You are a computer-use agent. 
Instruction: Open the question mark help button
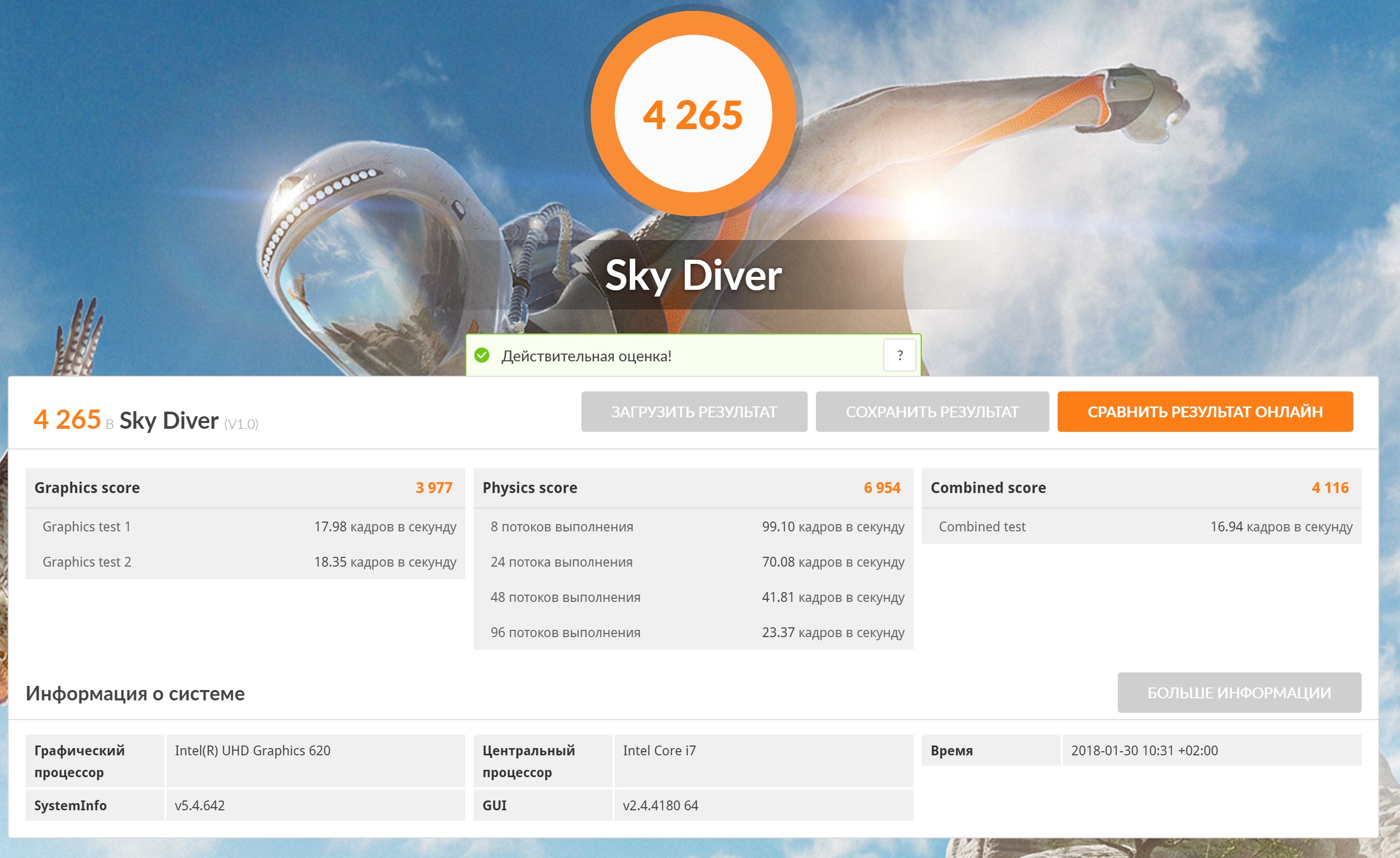900,356
